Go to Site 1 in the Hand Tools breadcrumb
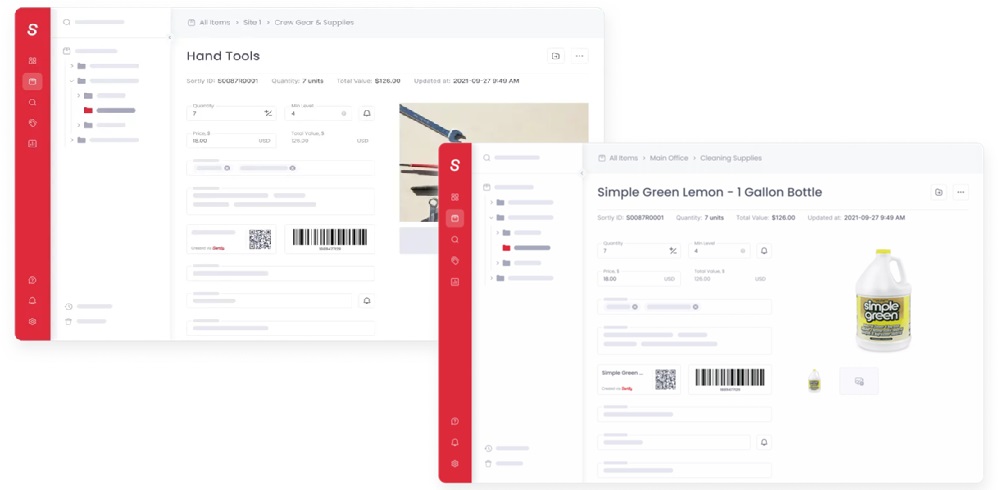Viewport: 1000px width, 490px height. (252, 22)
